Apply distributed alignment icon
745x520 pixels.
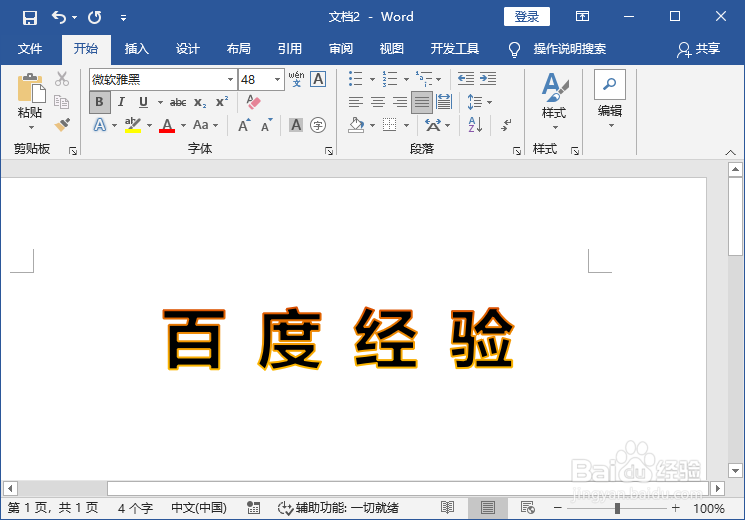444,102
